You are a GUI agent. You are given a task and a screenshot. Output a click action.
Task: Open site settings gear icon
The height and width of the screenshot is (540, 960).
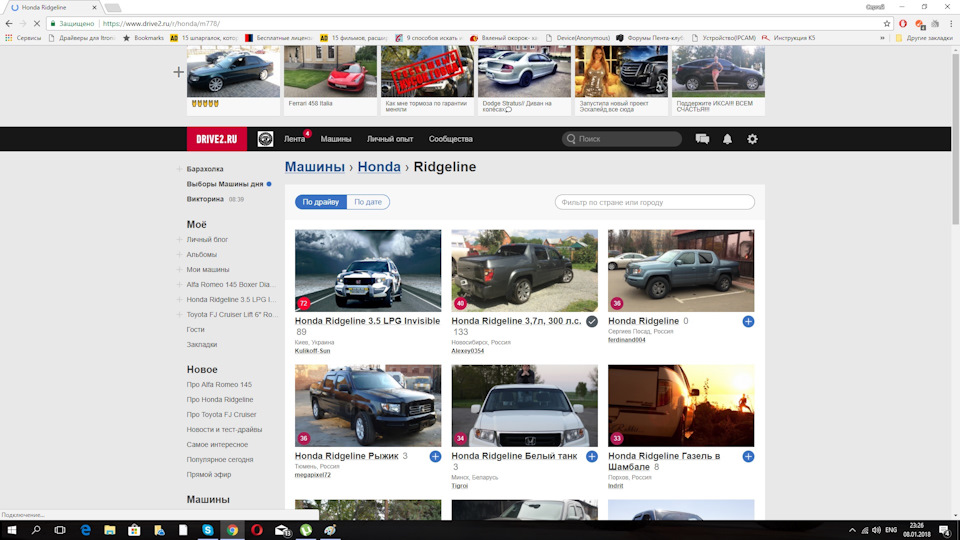(752, 139)
